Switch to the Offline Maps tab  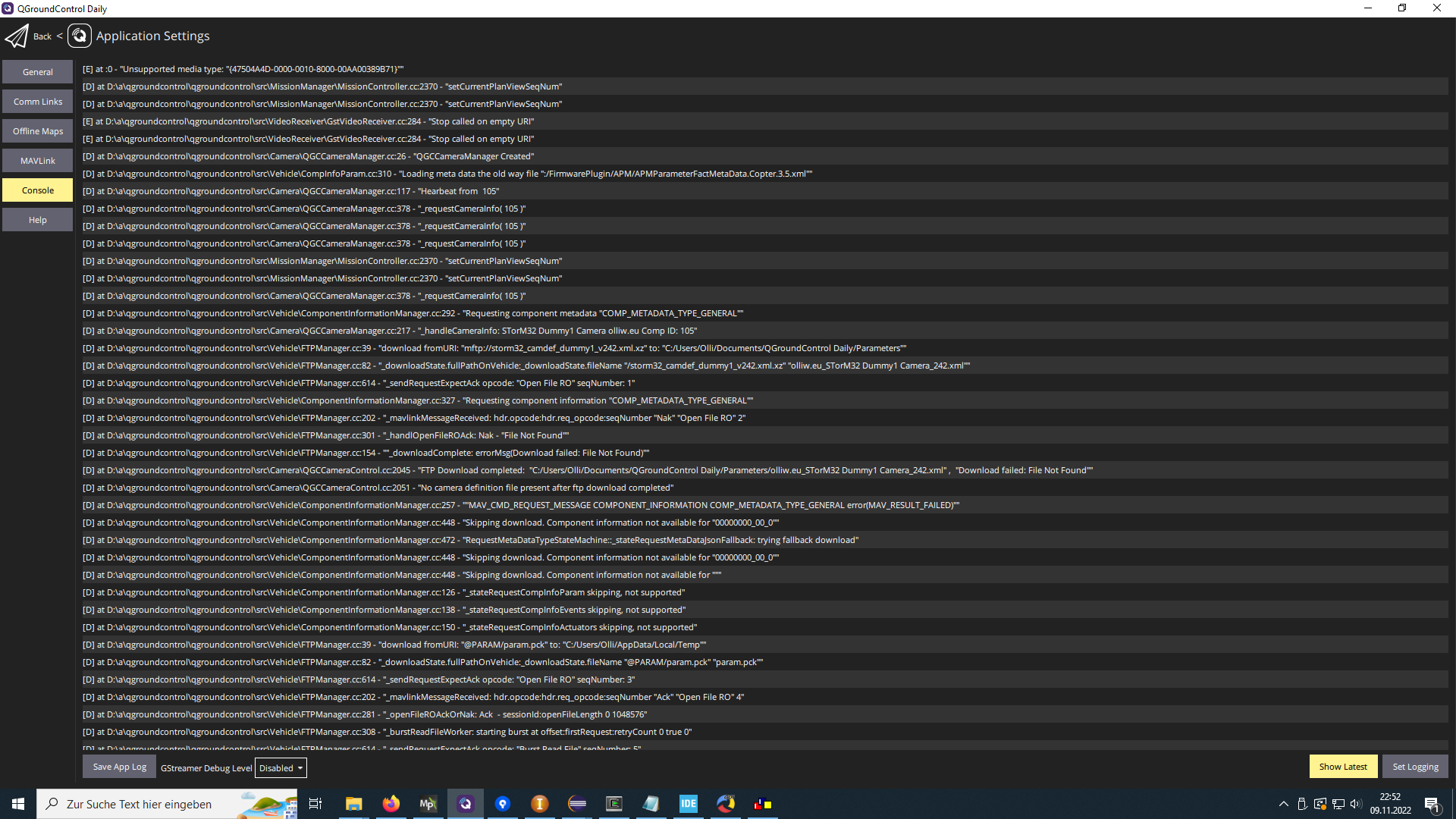click(38, 131)
